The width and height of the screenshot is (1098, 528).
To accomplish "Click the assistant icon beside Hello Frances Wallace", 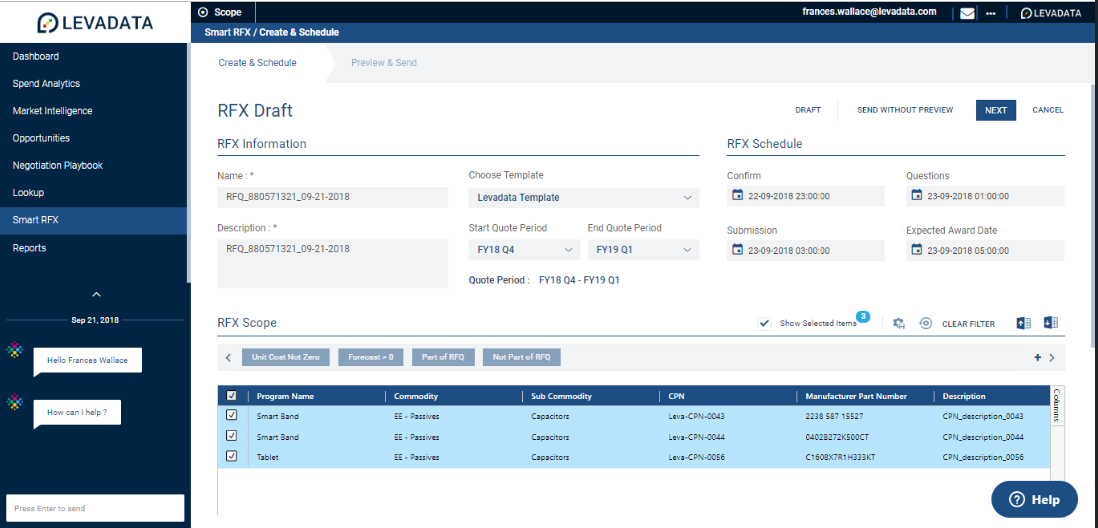I will pos(14,350).
